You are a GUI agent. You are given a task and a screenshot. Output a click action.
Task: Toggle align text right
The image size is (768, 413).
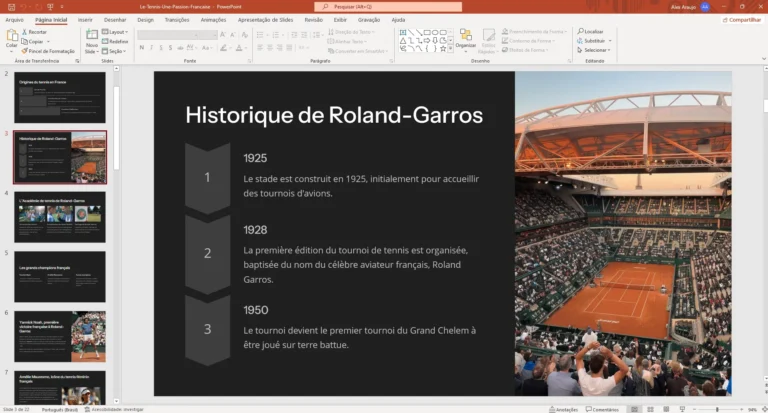pyautogui.click(x=279, y=48)
